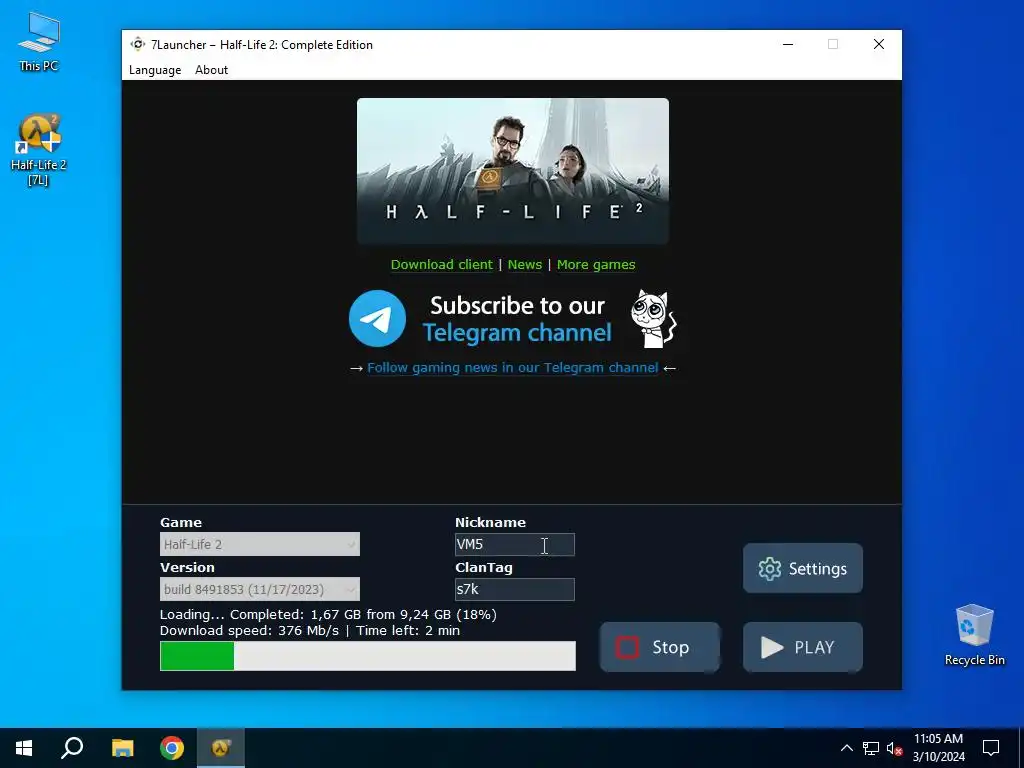
Task: Click the Telegram paper-plane logo
Action: tap(377, 319)
